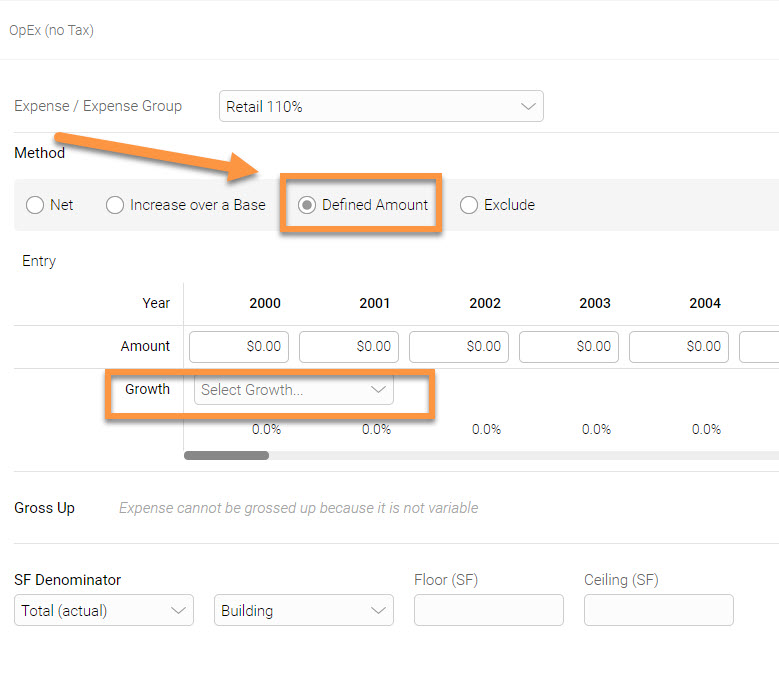Click the Amount field for year 2003
Viewport: 779px width, 688px height.
coord(568,346)
